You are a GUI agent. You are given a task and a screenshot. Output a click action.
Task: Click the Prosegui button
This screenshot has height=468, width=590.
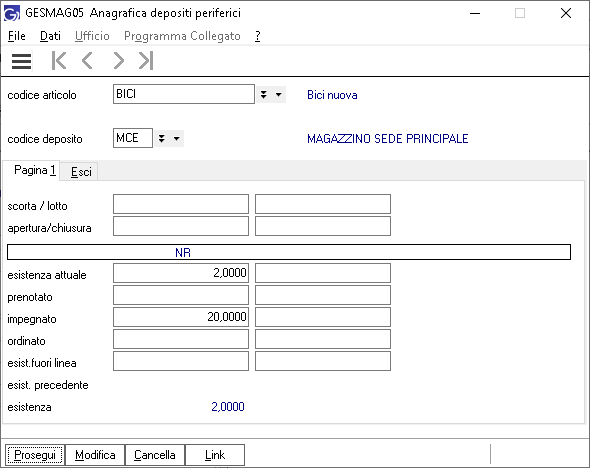(35, 455)
